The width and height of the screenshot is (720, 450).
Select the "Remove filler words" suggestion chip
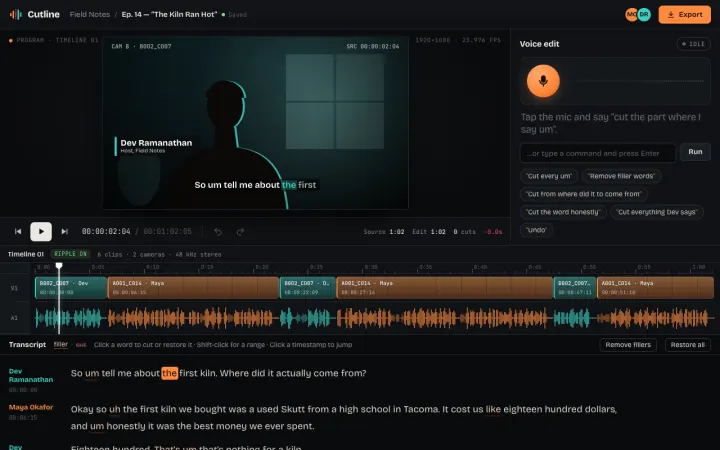[622, 176]
